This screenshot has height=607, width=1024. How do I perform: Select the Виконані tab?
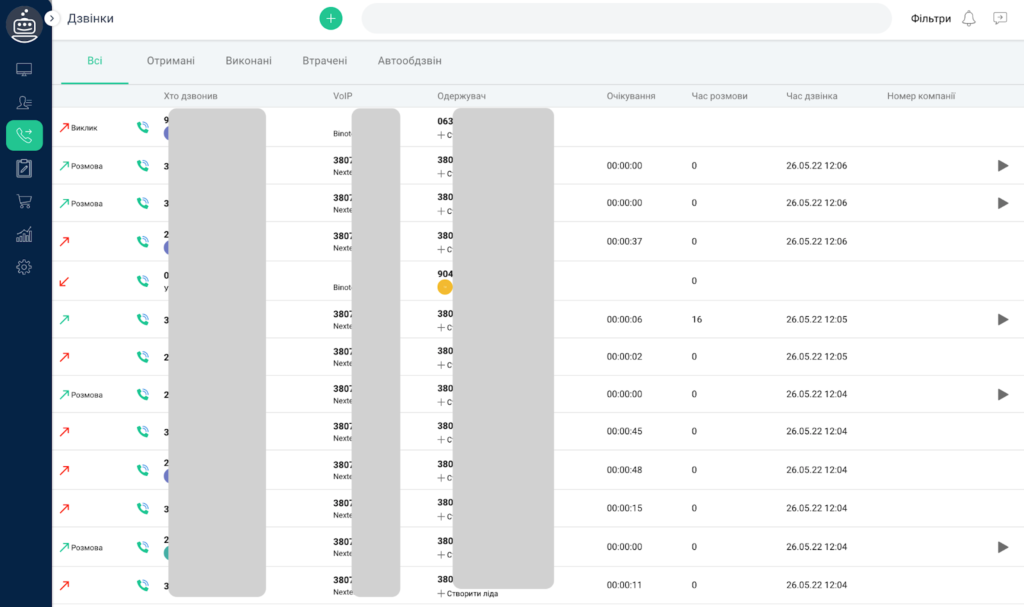[248, 61]
